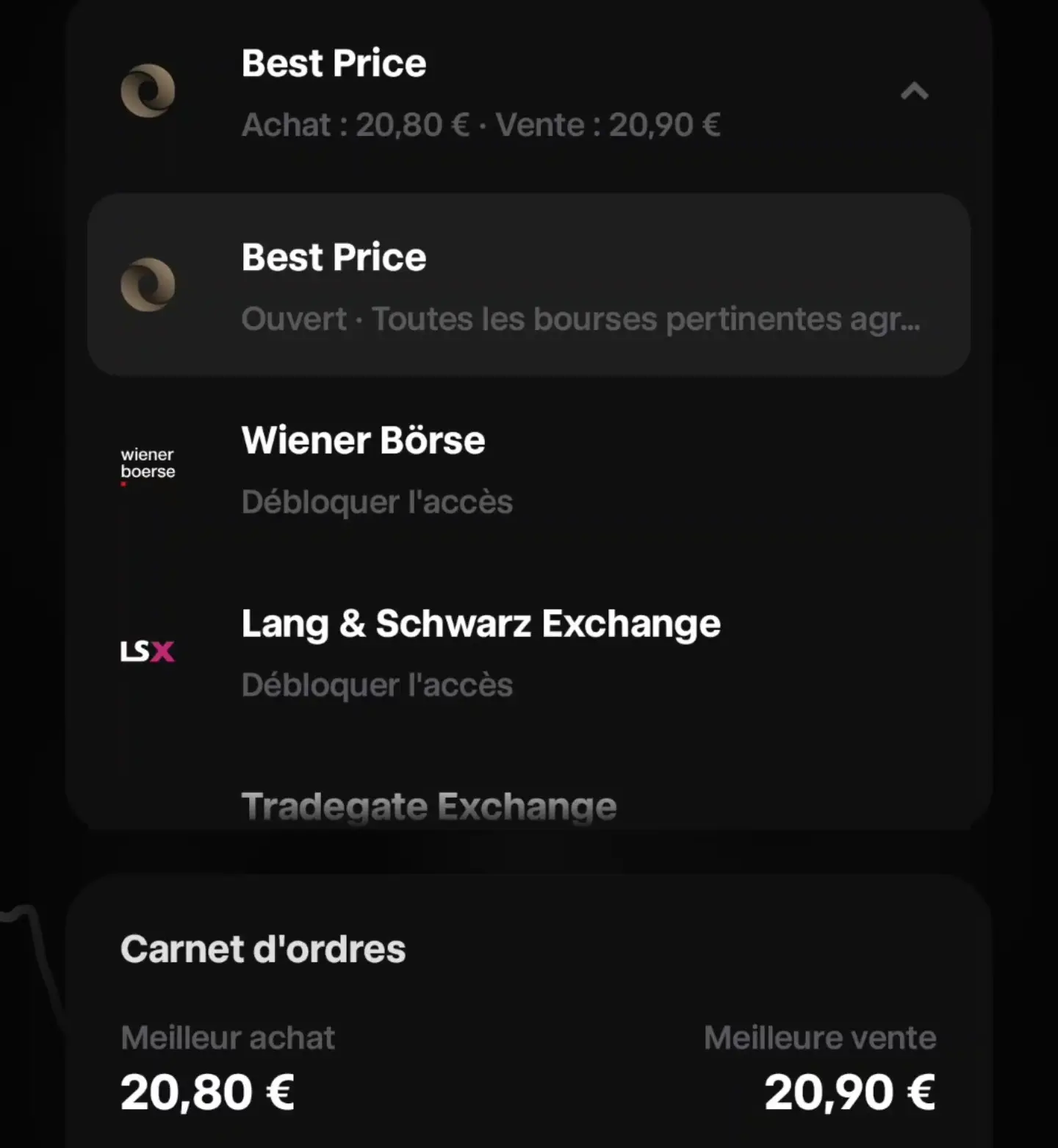The height and width of the screenshot is (1148, 1058).
Task: Select the highlighted Best Price option
Action: coord(529,285)
